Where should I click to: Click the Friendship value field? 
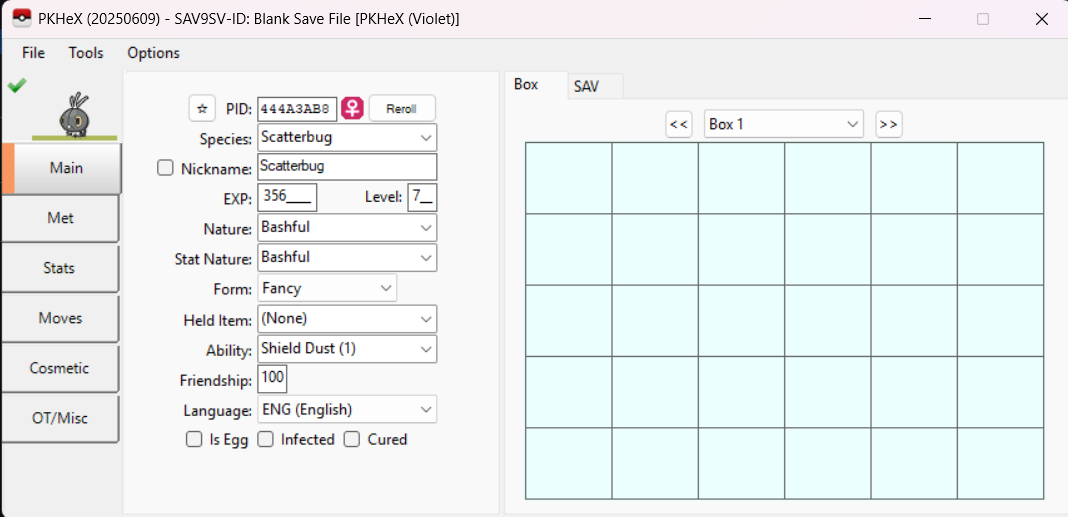point(272,379)
